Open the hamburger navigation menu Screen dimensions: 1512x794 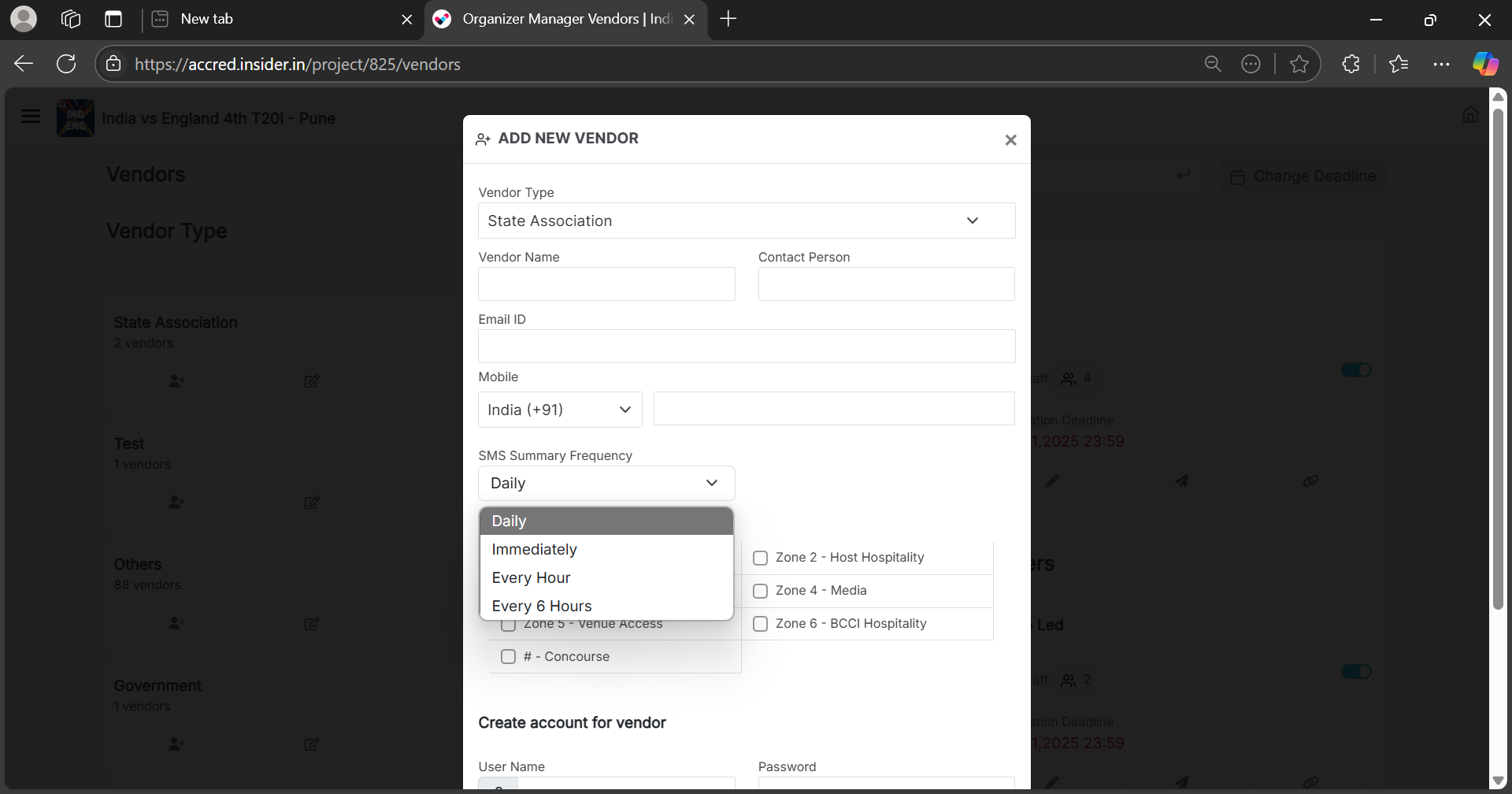click(x=31, y=117)
